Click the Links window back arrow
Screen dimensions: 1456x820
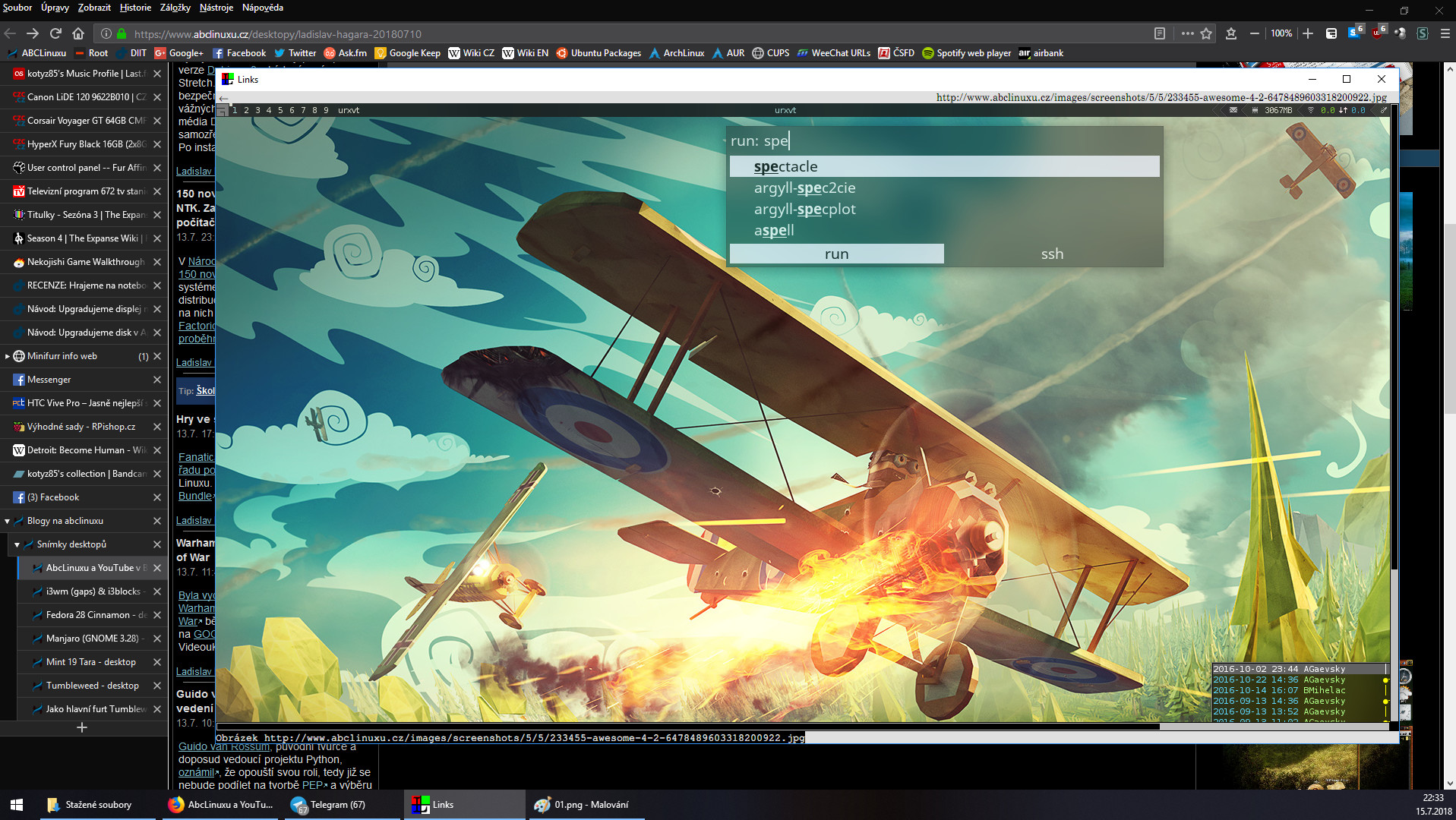pyautogui.click(x=223, y=99)
